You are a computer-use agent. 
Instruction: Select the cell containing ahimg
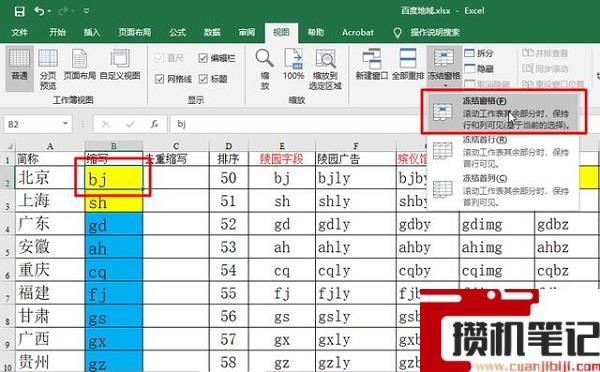tap(497, 247)
